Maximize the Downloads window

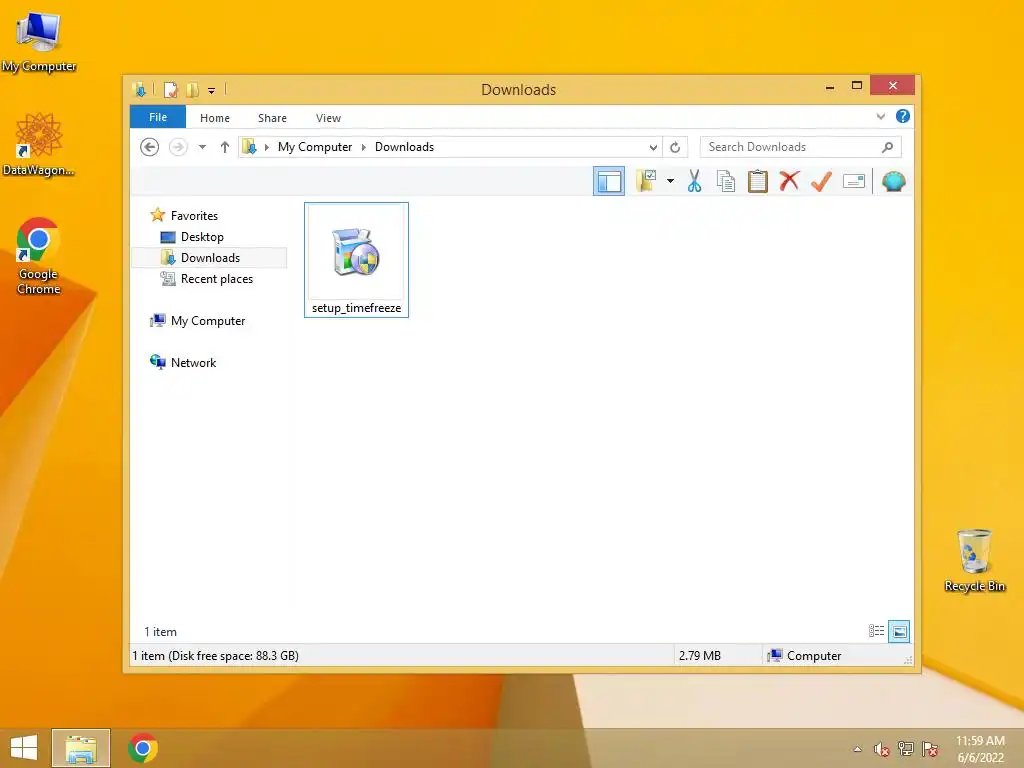point(857,86)
